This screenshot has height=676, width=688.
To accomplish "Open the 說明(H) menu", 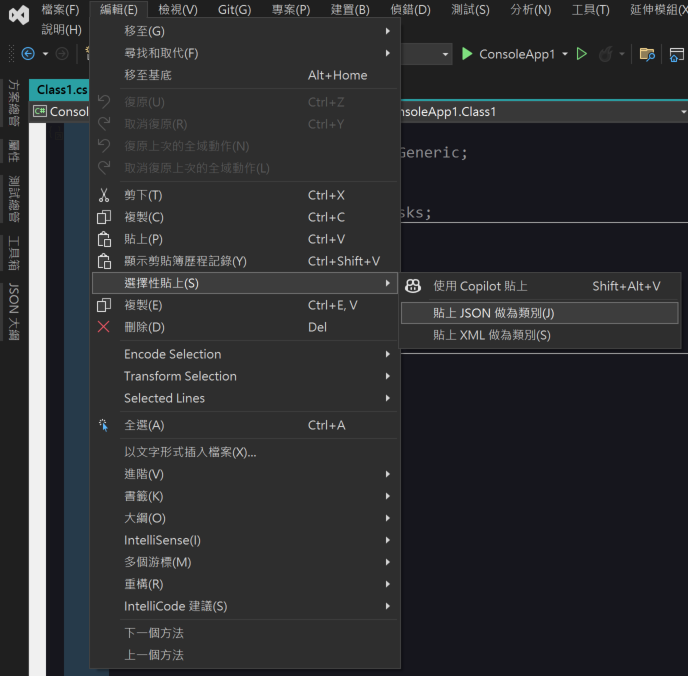I will [61, 29].
